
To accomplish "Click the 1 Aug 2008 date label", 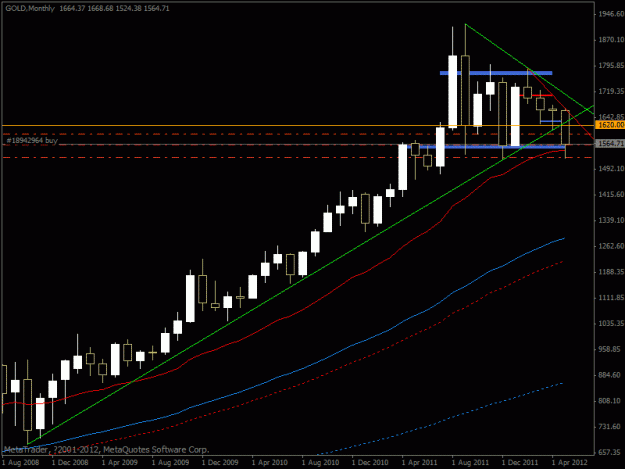I will [x=20, y=463].
